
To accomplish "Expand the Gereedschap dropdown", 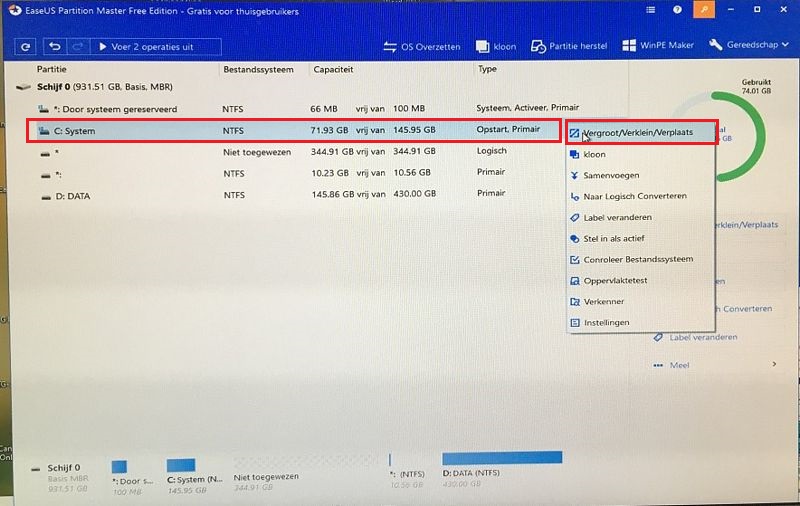I will pos(748,45).
